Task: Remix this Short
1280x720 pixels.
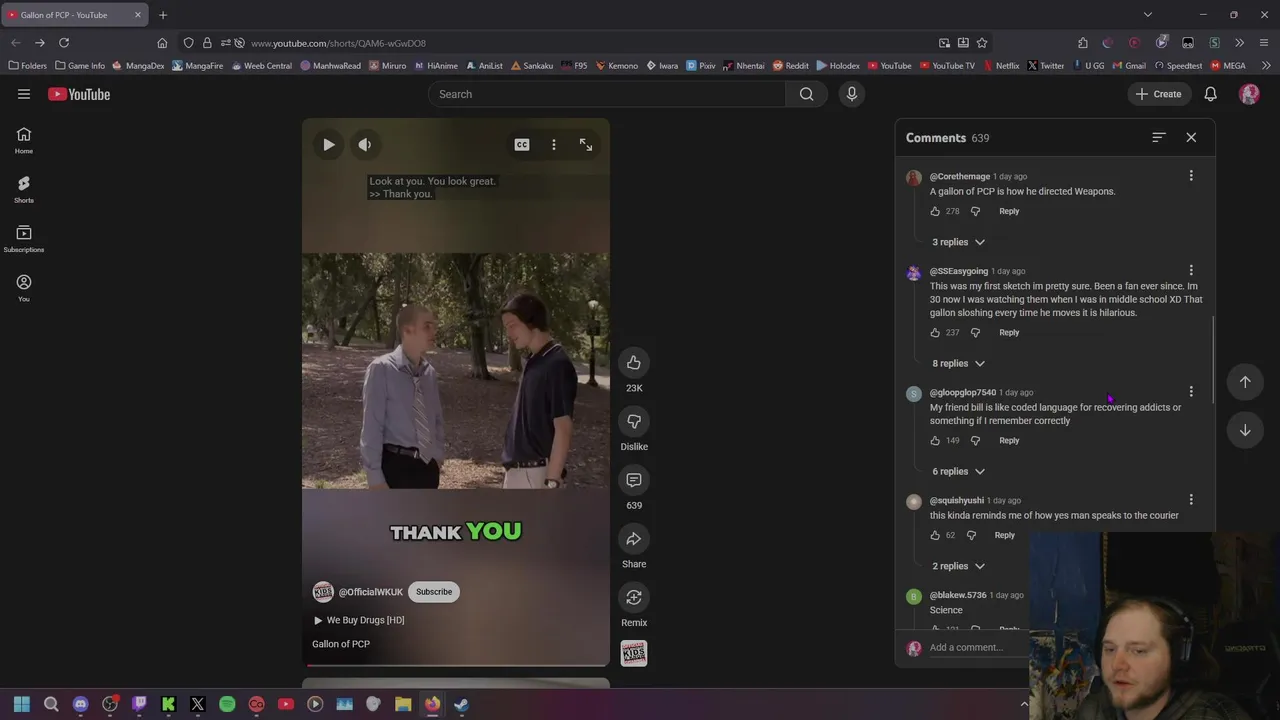Action: pyautogui.click(x=634, y=597)
